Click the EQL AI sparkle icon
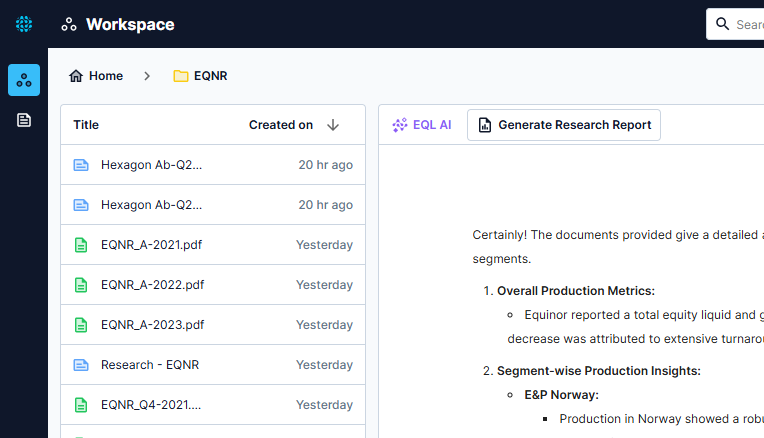This screenshot has width=764, height=438. point(400,125)
